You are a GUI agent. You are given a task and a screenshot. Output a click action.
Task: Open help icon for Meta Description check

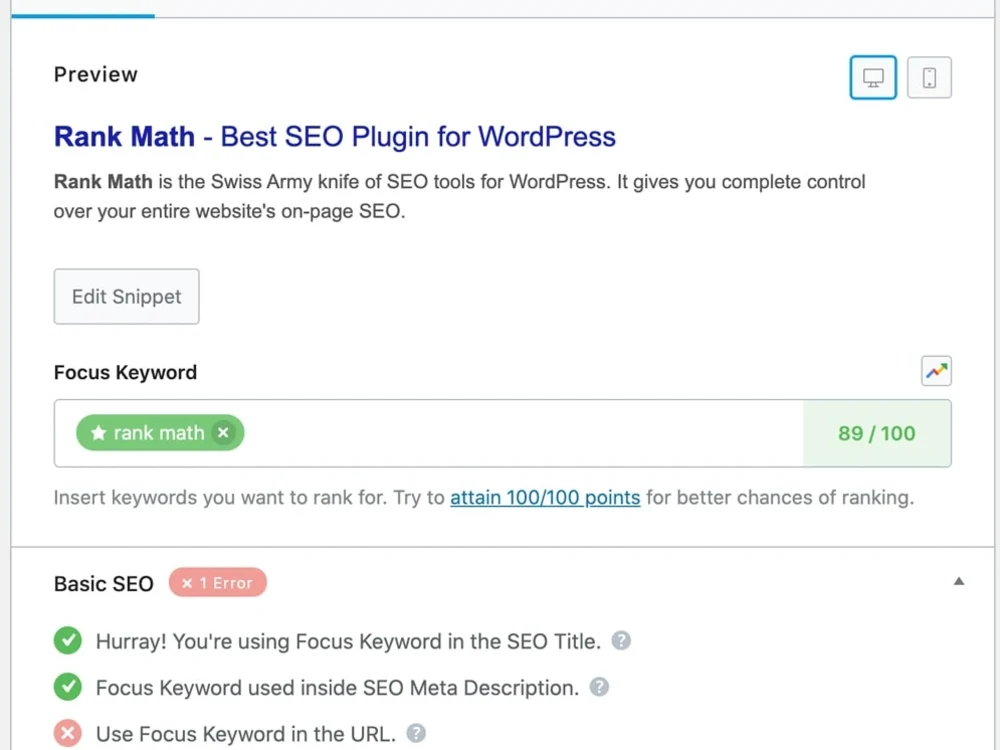coord(599,687)
